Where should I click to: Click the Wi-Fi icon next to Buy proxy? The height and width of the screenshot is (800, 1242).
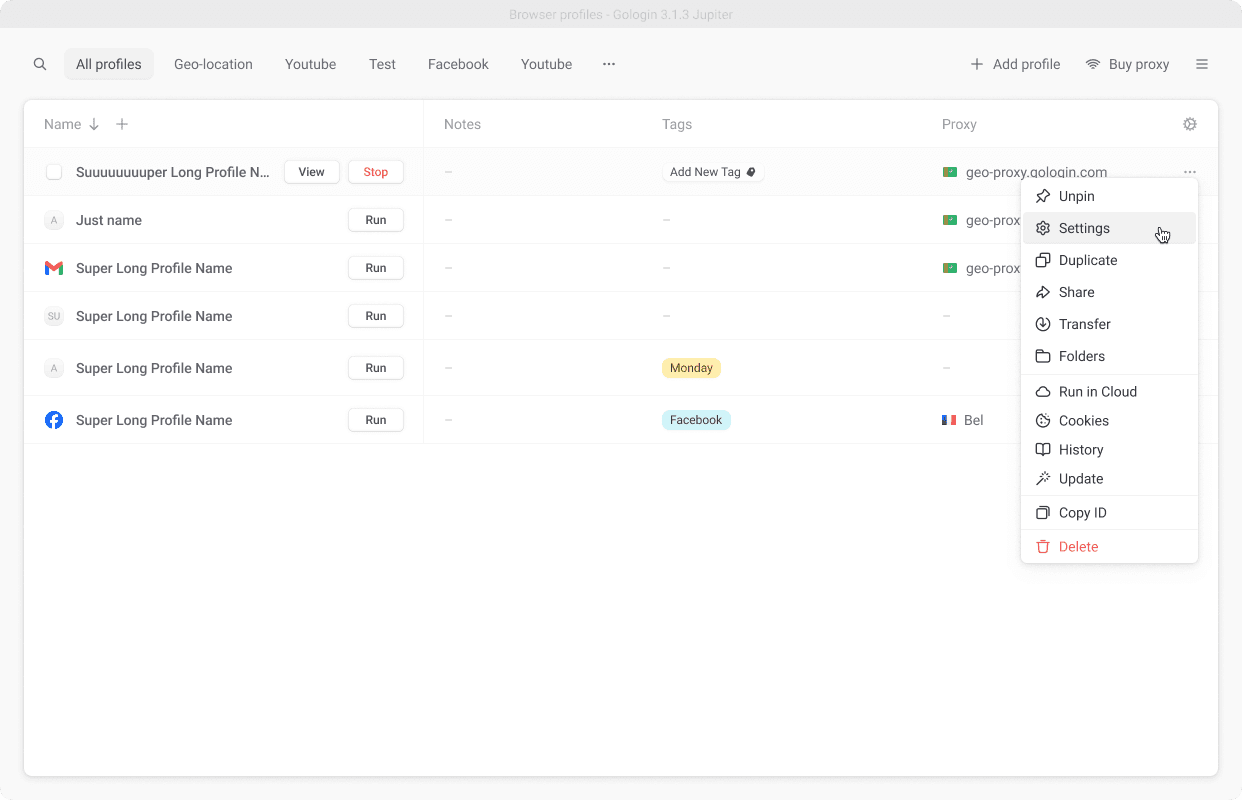1093,64
